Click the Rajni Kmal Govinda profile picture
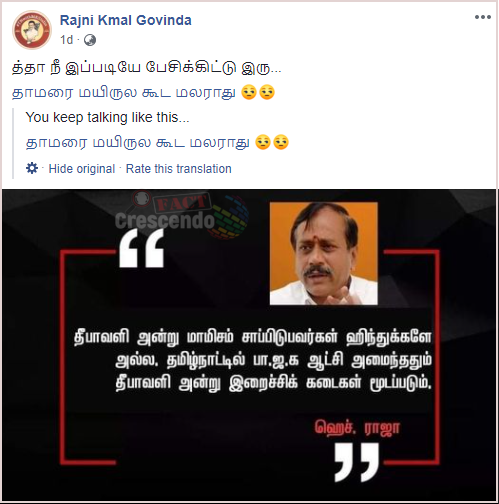The image size is (499, 504). (x=32, y=30)
